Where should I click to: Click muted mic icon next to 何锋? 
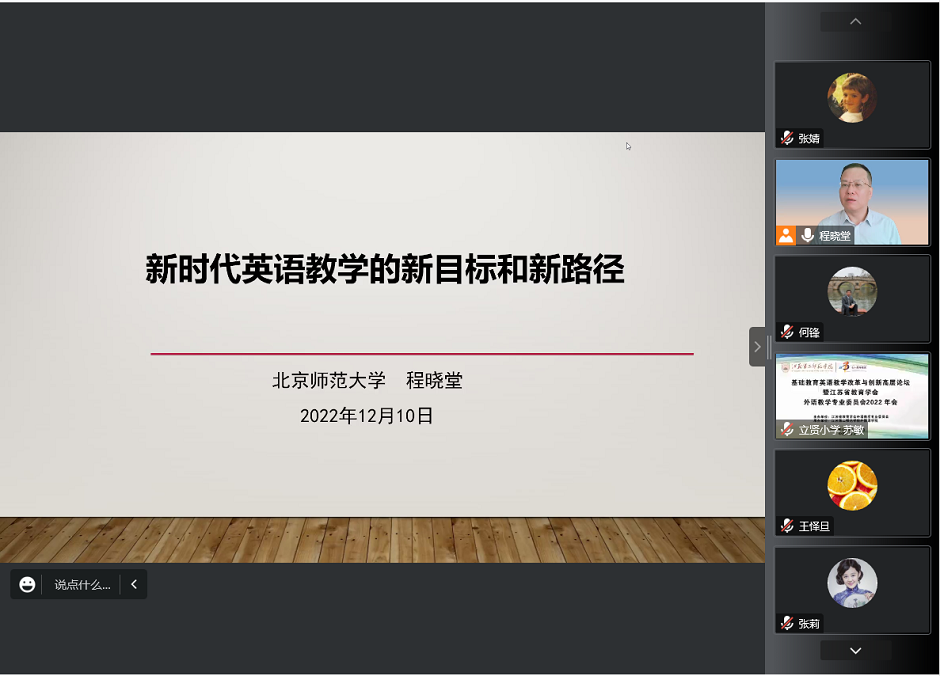pyautogui.click(x=787, y=332)
